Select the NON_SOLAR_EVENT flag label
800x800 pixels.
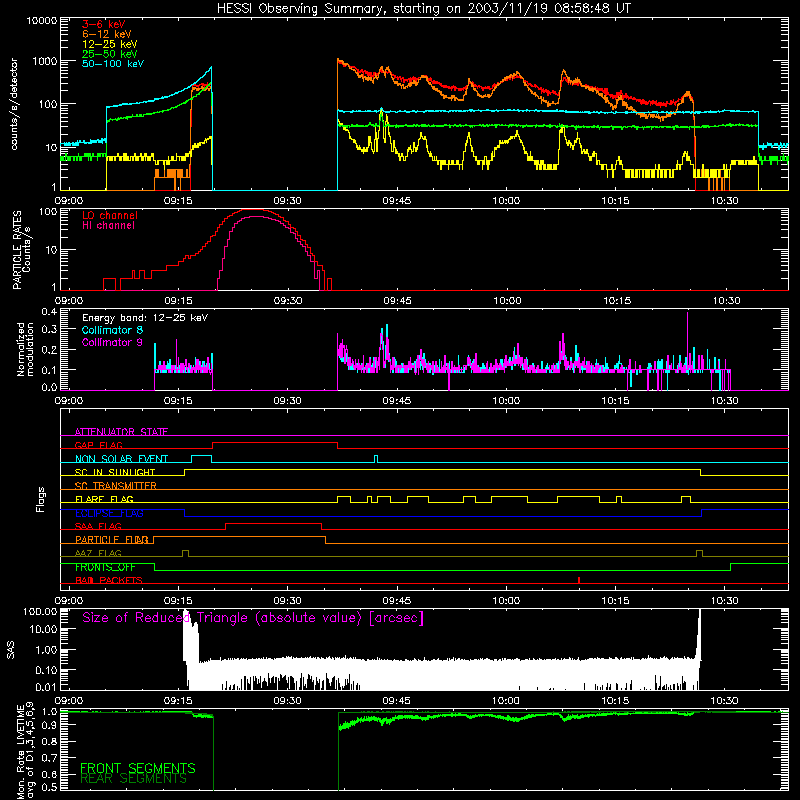point(121,459)
